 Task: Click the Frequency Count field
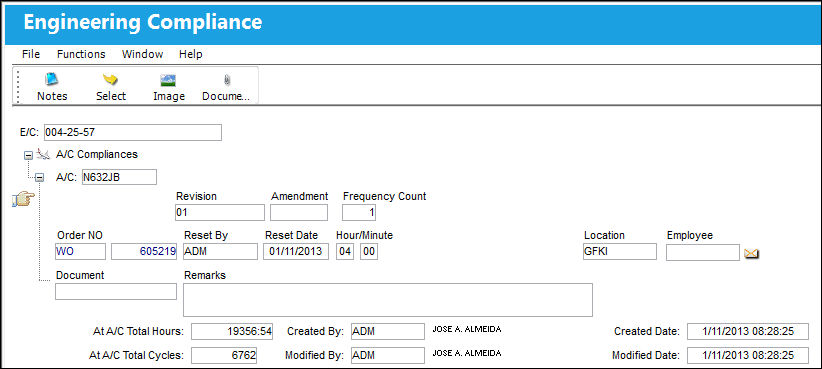coord(359,213)
